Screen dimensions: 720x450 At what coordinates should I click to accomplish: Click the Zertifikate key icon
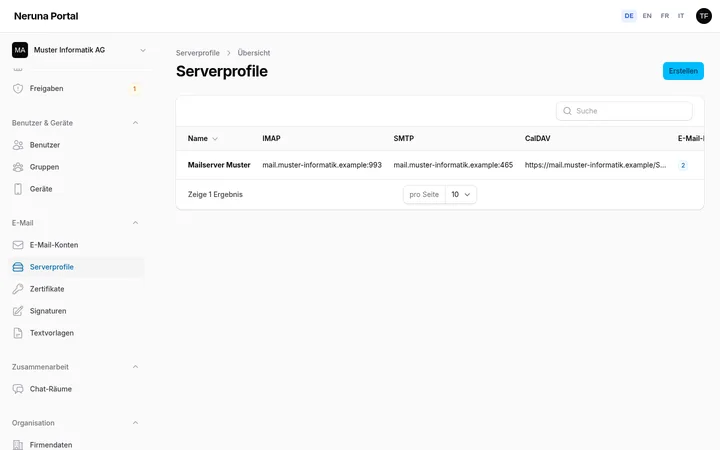[18, 289]
